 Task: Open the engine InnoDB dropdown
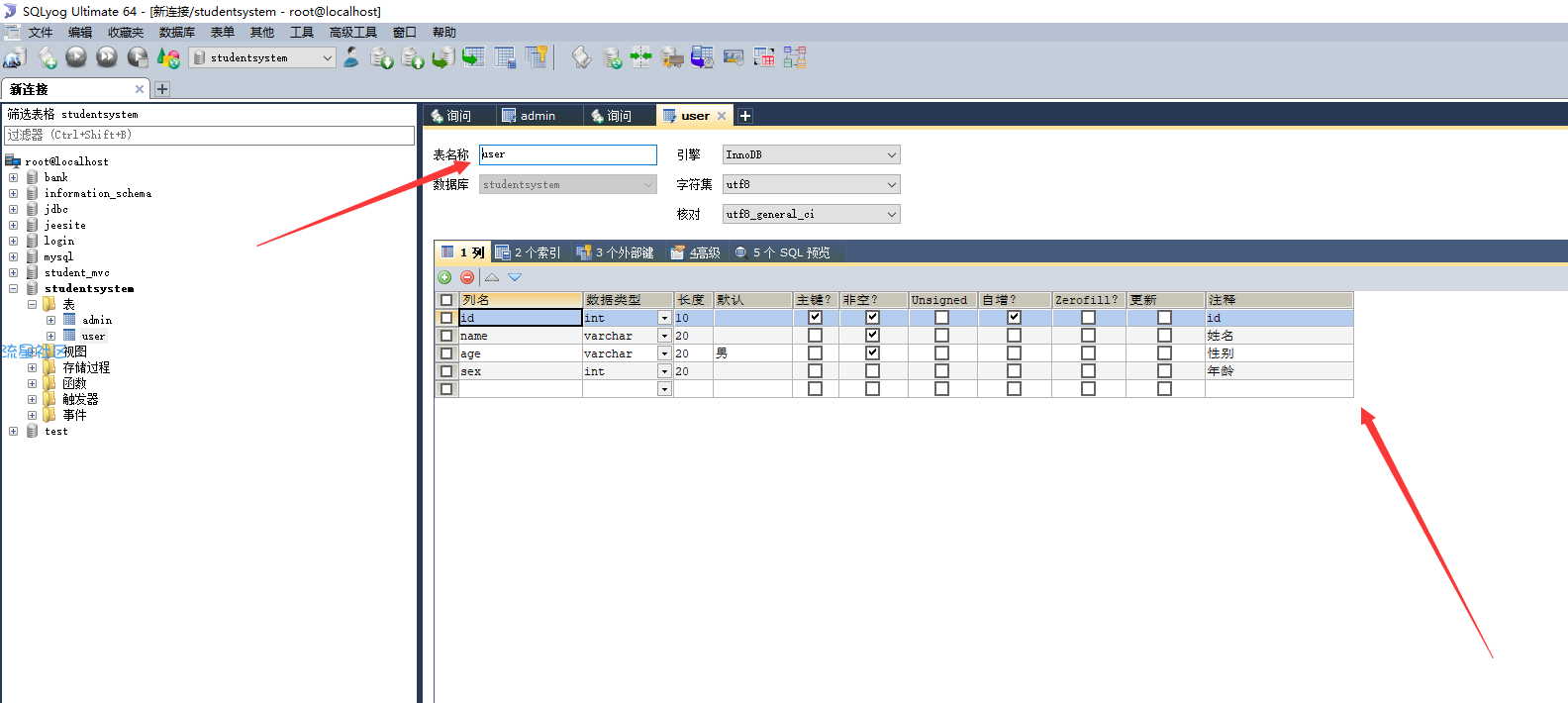point(811,154)
